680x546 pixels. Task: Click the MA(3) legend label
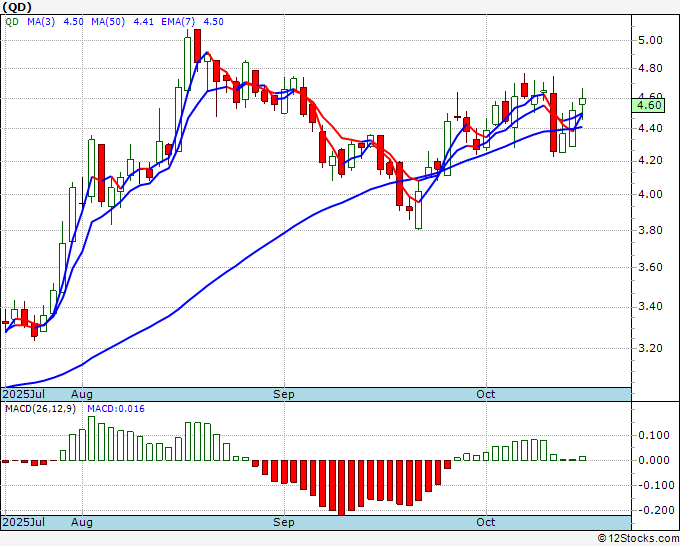[41, 22]
